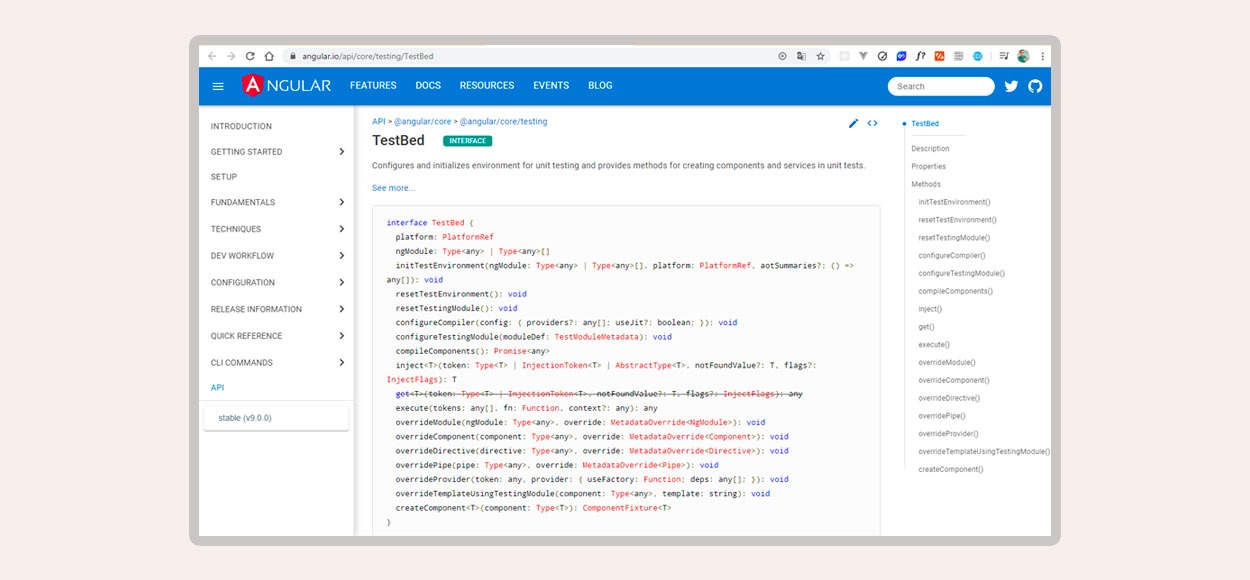1250x580 pixels.
Task: Select API in the sidebar
Action: [x=217, y=388]
